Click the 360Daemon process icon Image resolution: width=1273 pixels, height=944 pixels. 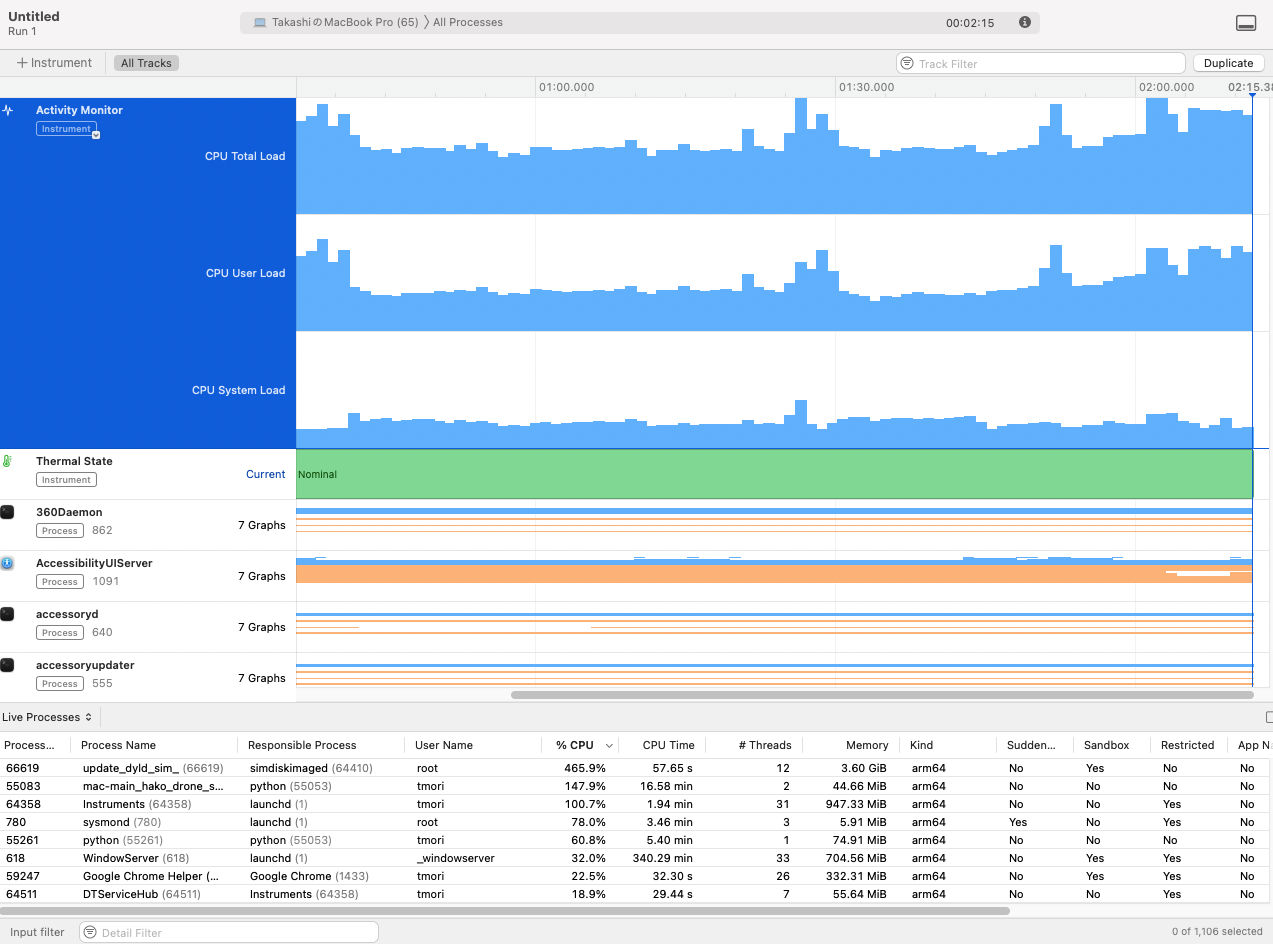(x=8, y=513)
